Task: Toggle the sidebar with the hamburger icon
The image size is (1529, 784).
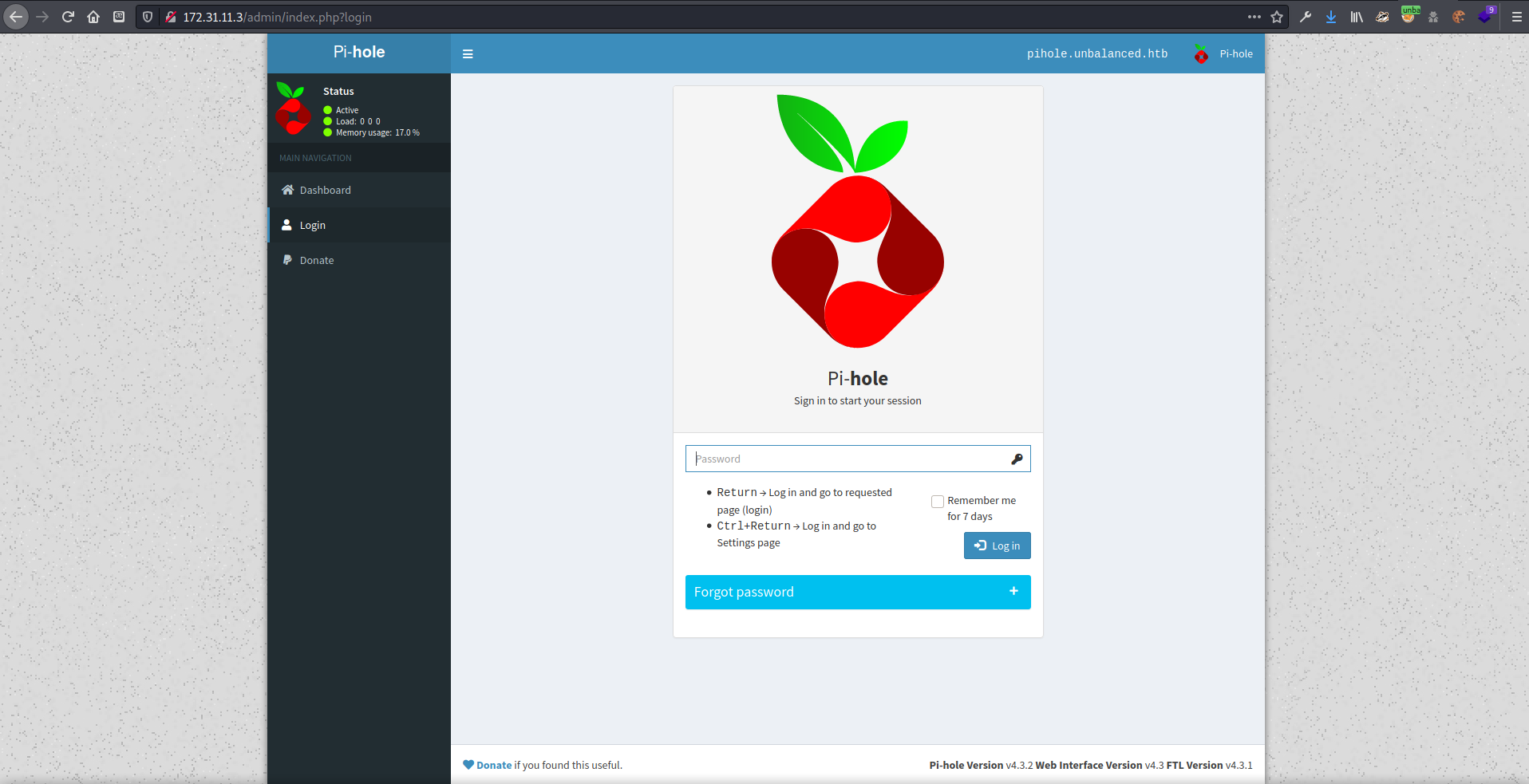Action: [468, 54]
